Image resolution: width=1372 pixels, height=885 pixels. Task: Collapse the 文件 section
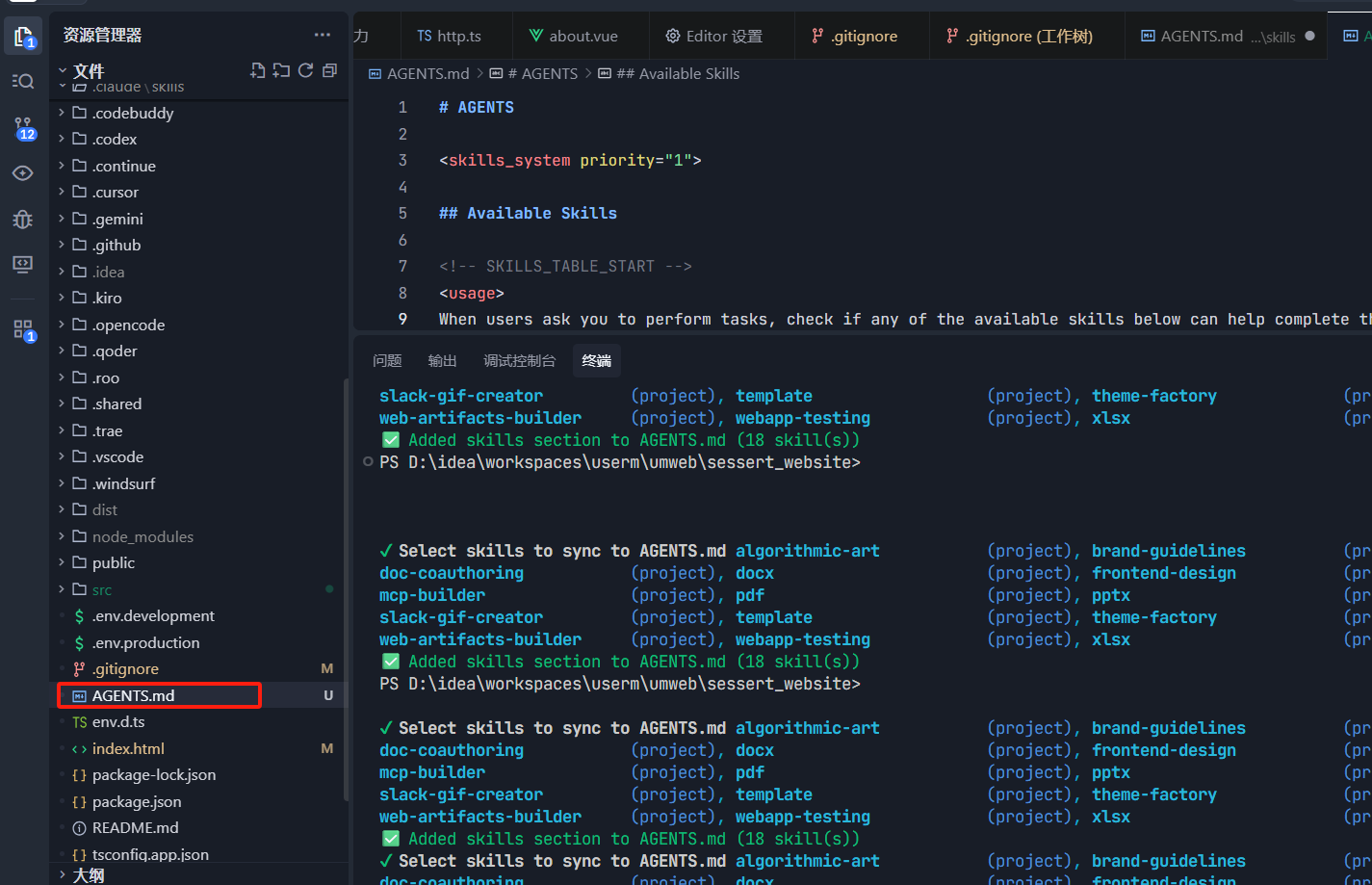pyautogui.click(x=88, y=71)
